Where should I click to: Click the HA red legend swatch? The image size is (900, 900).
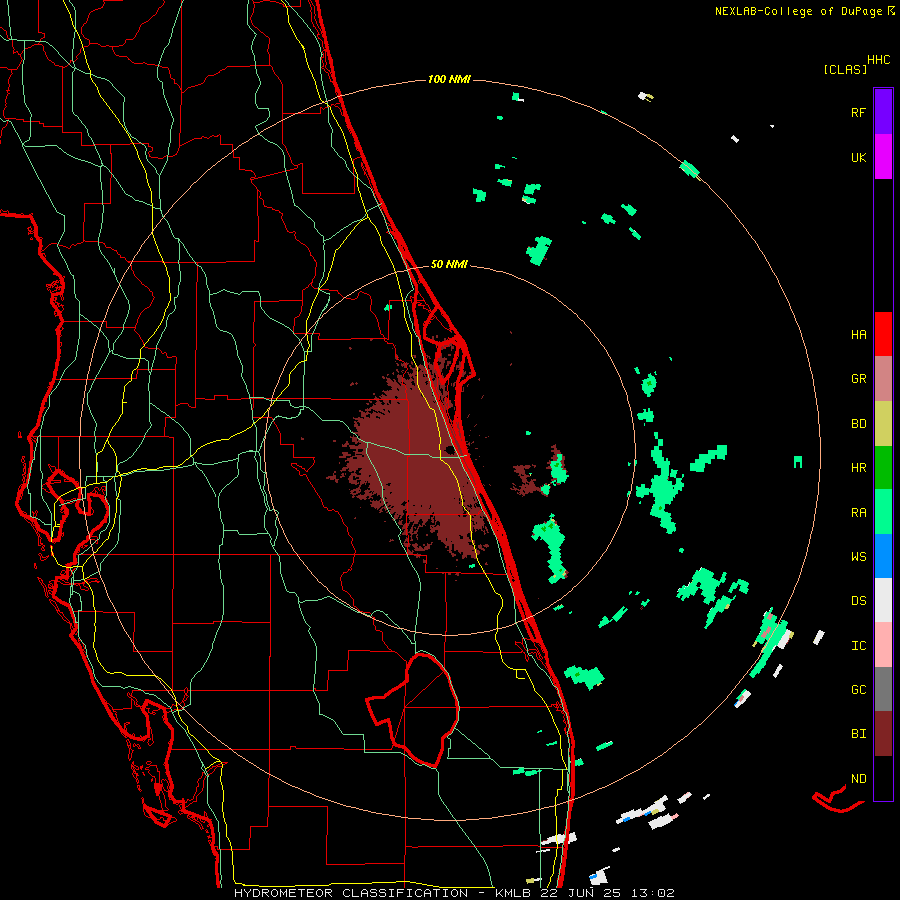click(883, 334)
